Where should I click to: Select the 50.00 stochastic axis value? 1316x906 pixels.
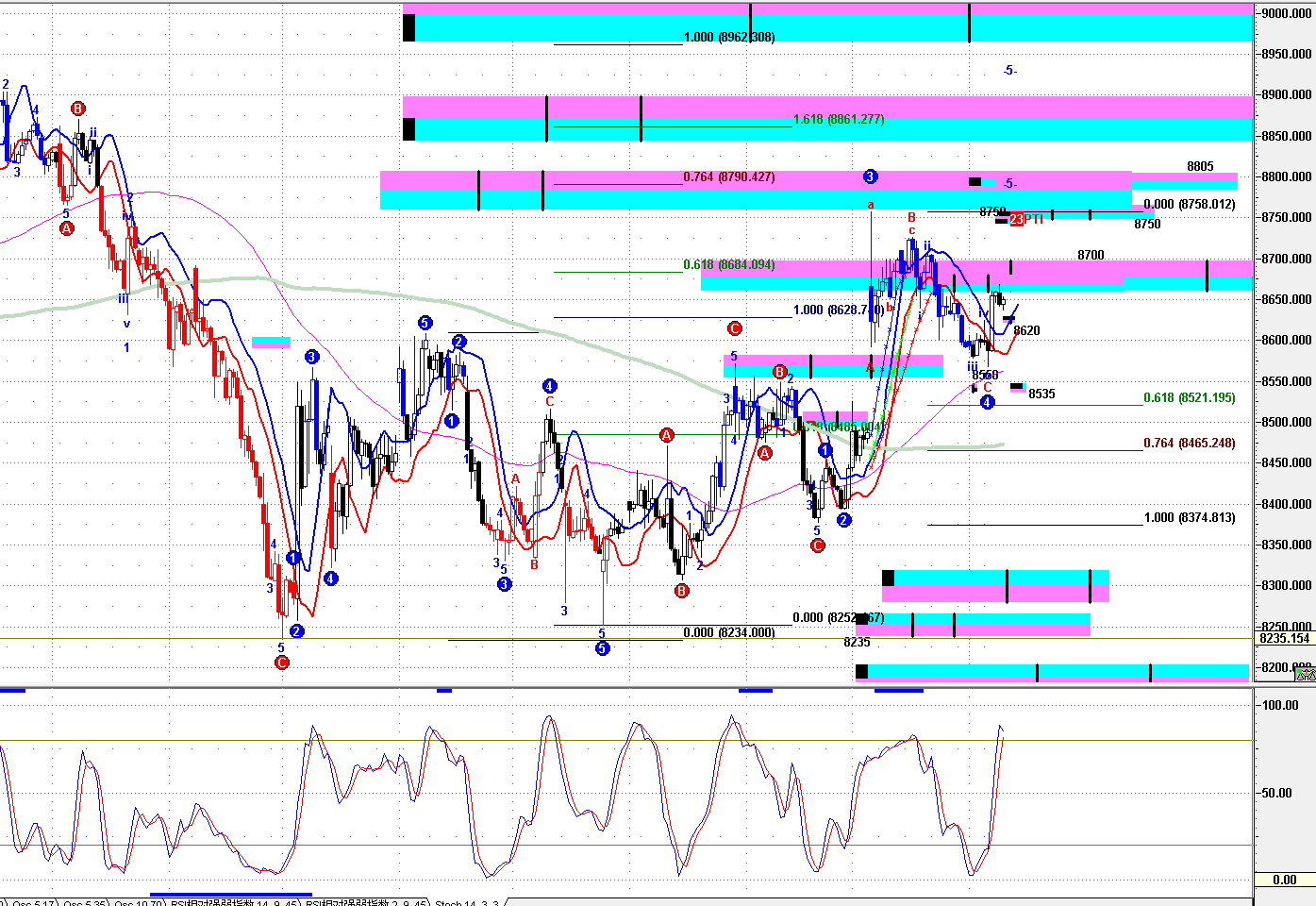tap(1277, 794)
